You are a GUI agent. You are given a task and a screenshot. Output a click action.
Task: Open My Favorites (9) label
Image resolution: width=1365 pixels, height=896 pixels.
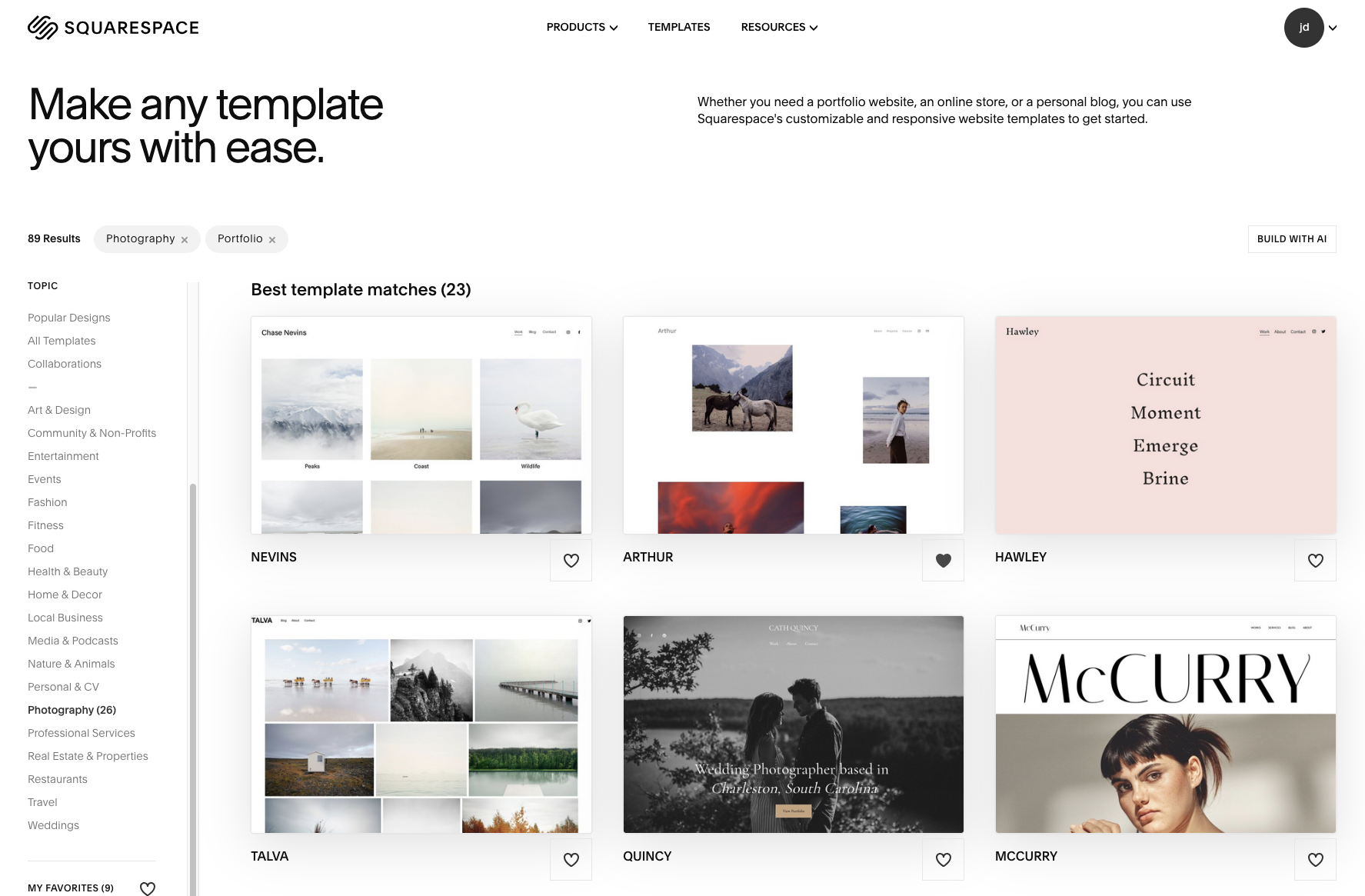click(71, 888)
